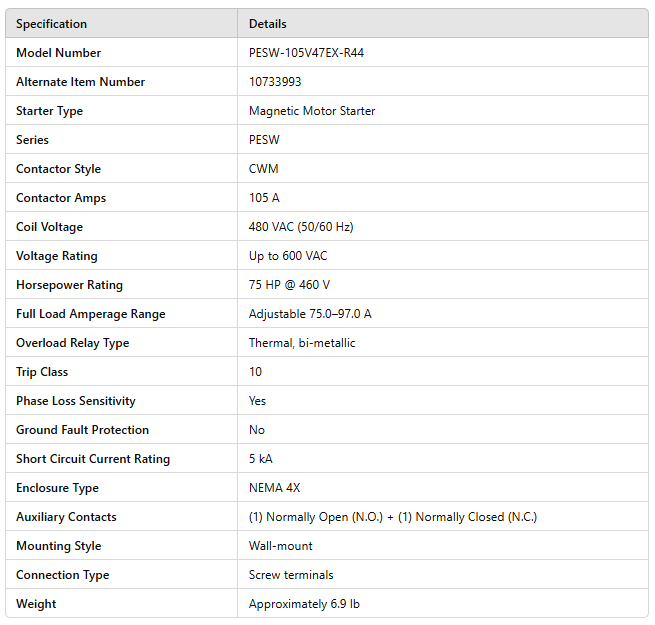The image size is (655, 625).
Task: Click the 5 kA short circuit rating
Action: pyautogui.click(x=260, y=459)
